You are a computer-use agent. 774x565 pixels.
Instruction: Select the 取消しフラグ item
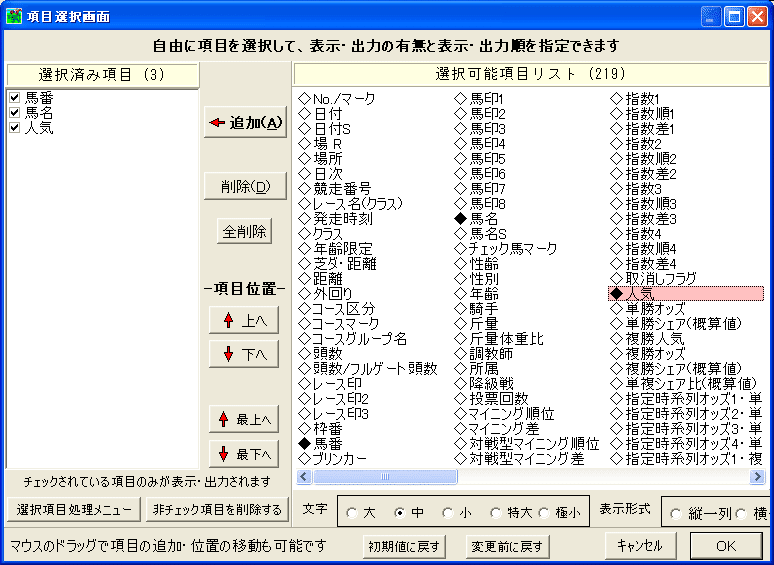tap(654, 279)
